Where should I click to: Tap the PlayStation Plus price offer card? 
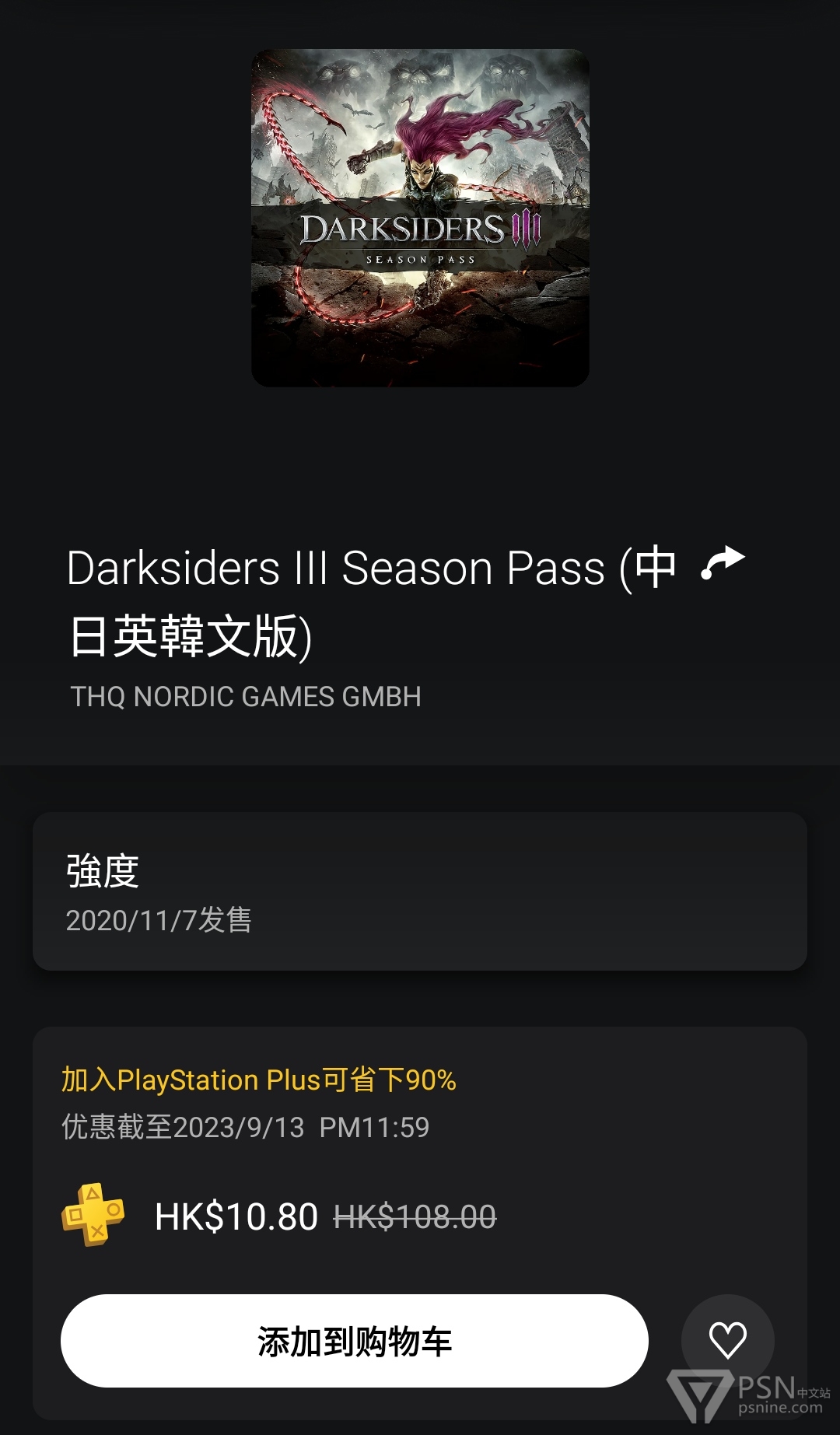tap(420, 1223)
